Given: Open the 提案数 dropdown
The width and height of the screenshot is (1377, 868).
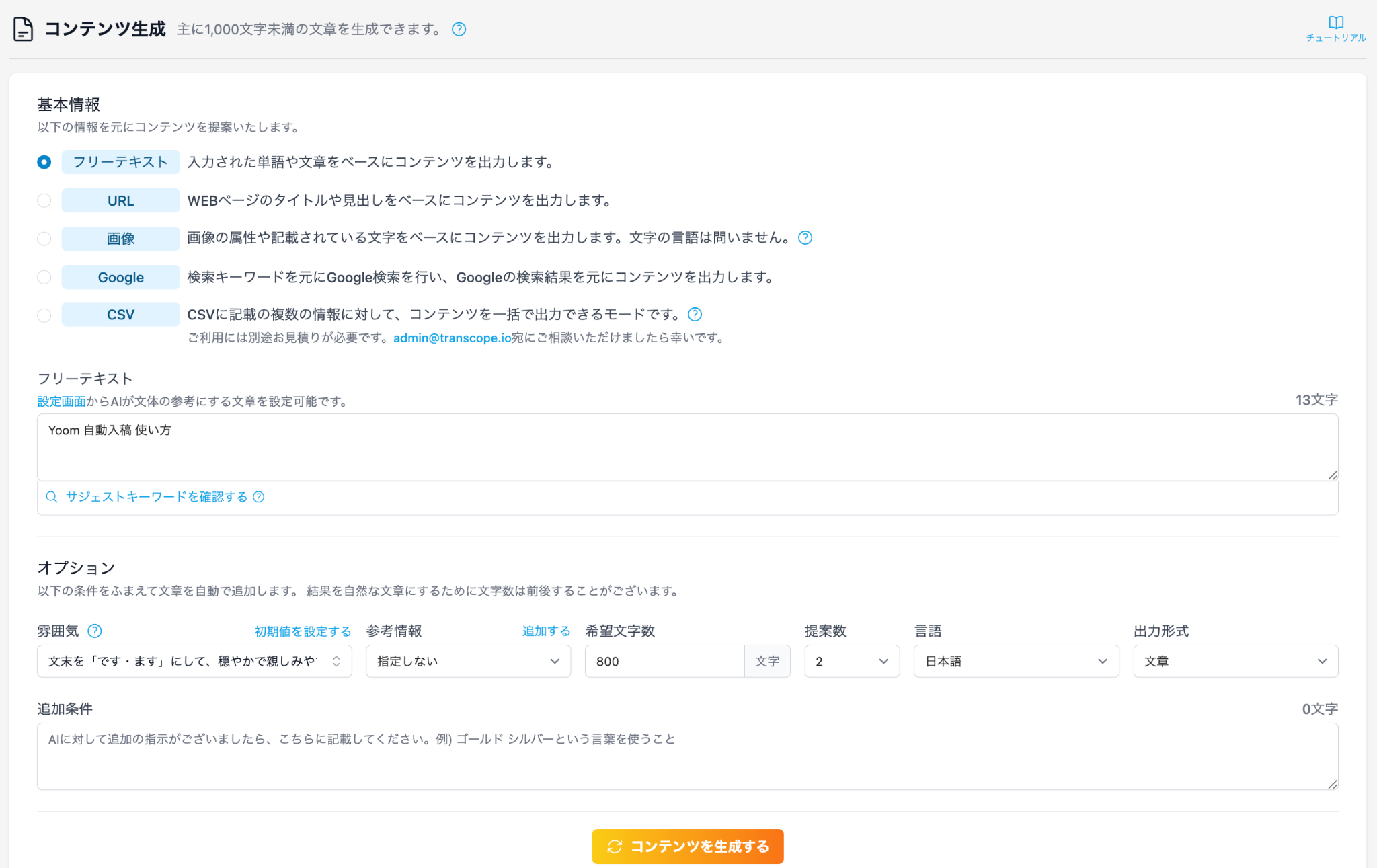Looking at the screenshot, I should (852, 661).
